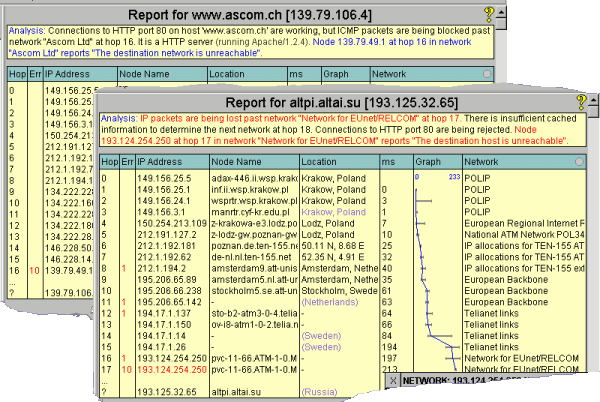Click the IP Address header in the altai.su report
This screenshot has height=402, width=600.
172,162
